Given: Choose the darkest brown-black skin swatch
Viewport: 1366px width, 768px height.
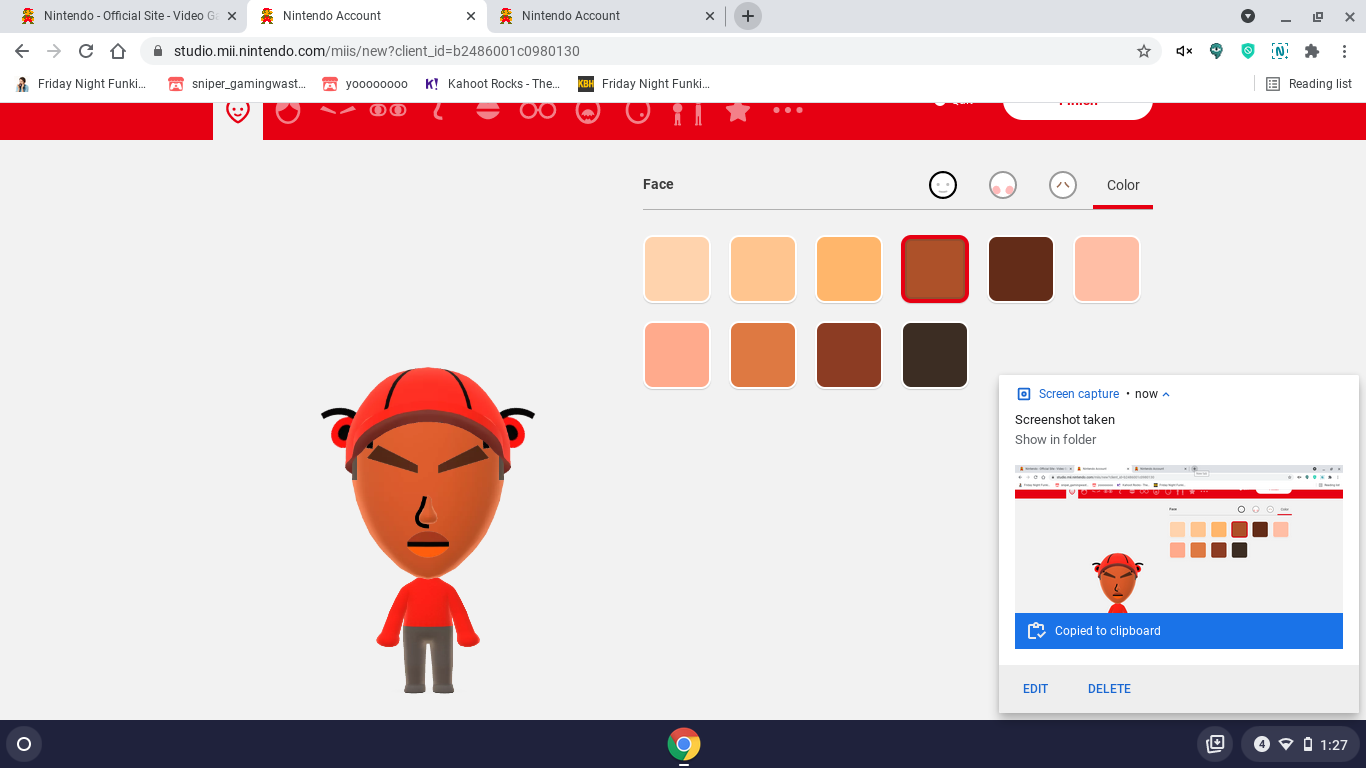Looking at the screenshot, I should coord(935,355).
